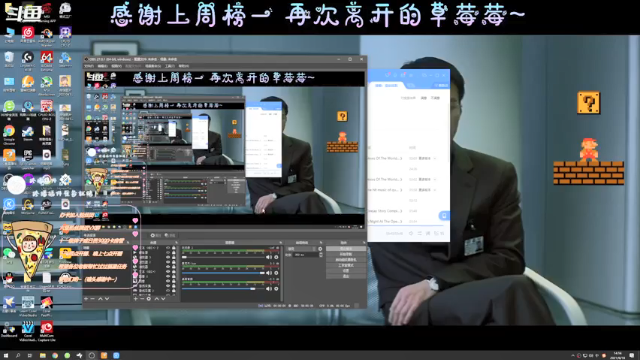This screenshot has width=640, height=360.
Task: Open transition properties gear in Scene Transitions
Action: [x=320, y=249]
